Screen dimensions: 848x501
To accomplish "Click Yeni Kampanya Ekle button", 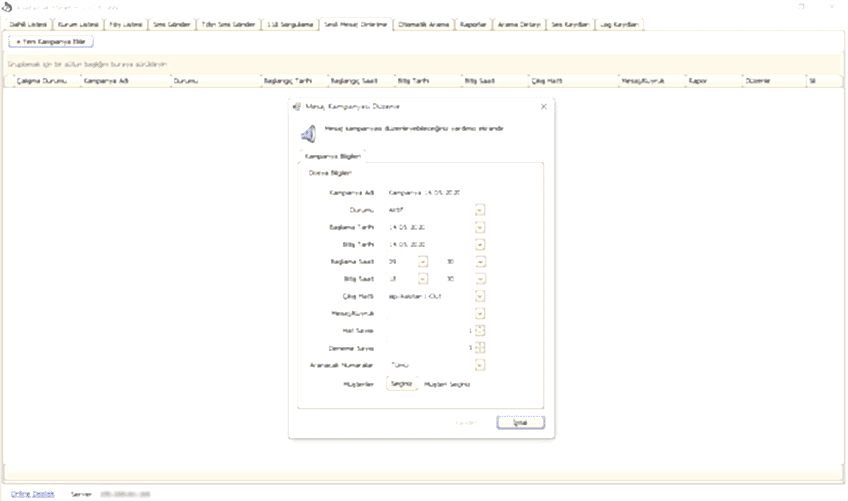I will [x=51, y=42].
